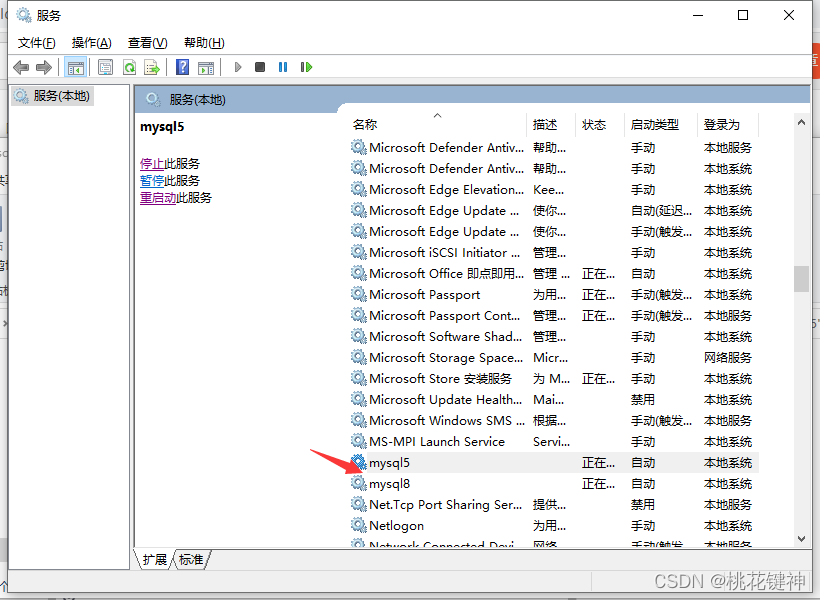Screen dimensions: 820x600
Task: Click the vertical scrollbar thumb
Action: (x=801, y=279)
